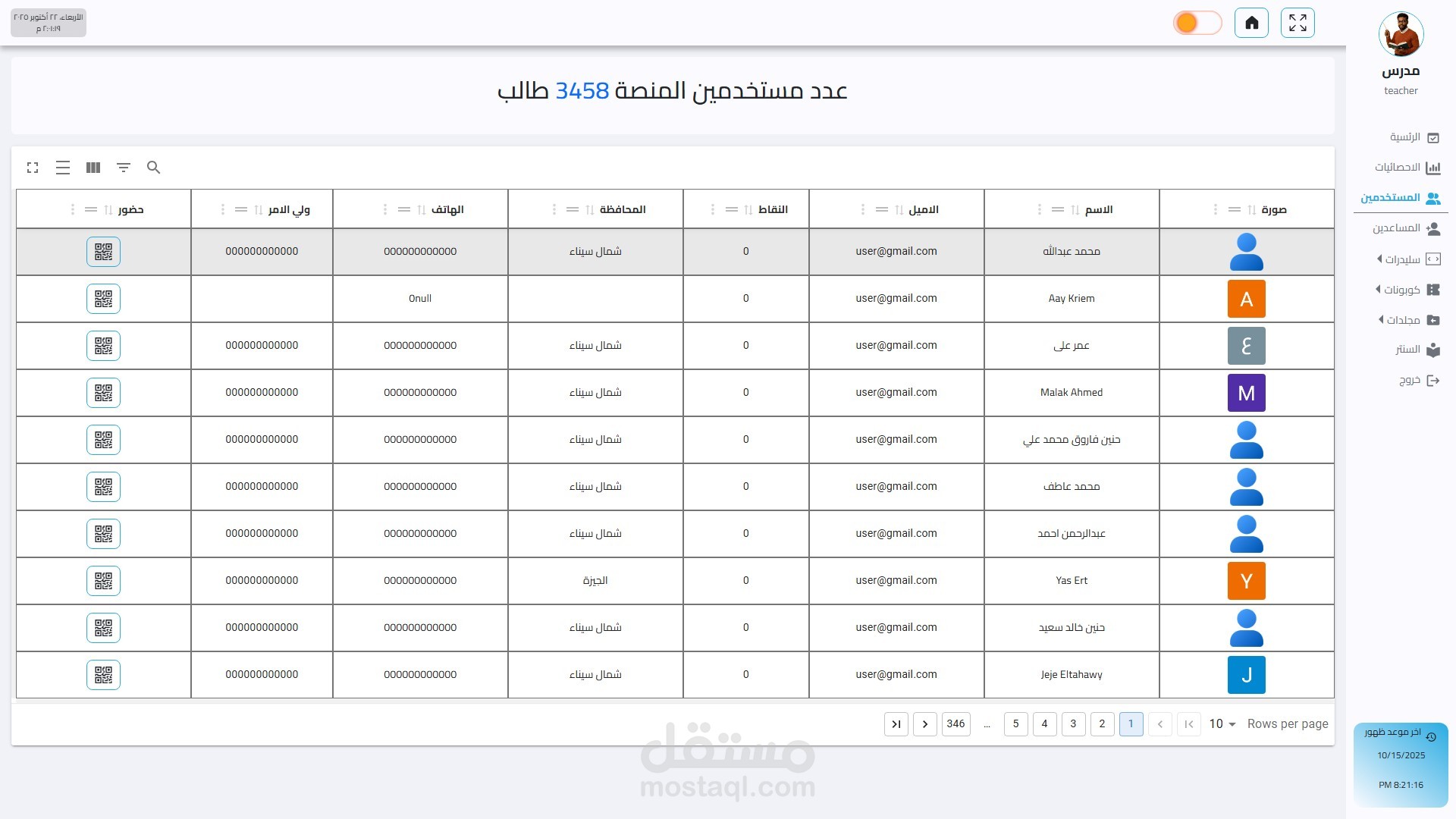Open QR attendance for Jeje Eltahawy
The image size is (1456, 819).
(103, 675)
